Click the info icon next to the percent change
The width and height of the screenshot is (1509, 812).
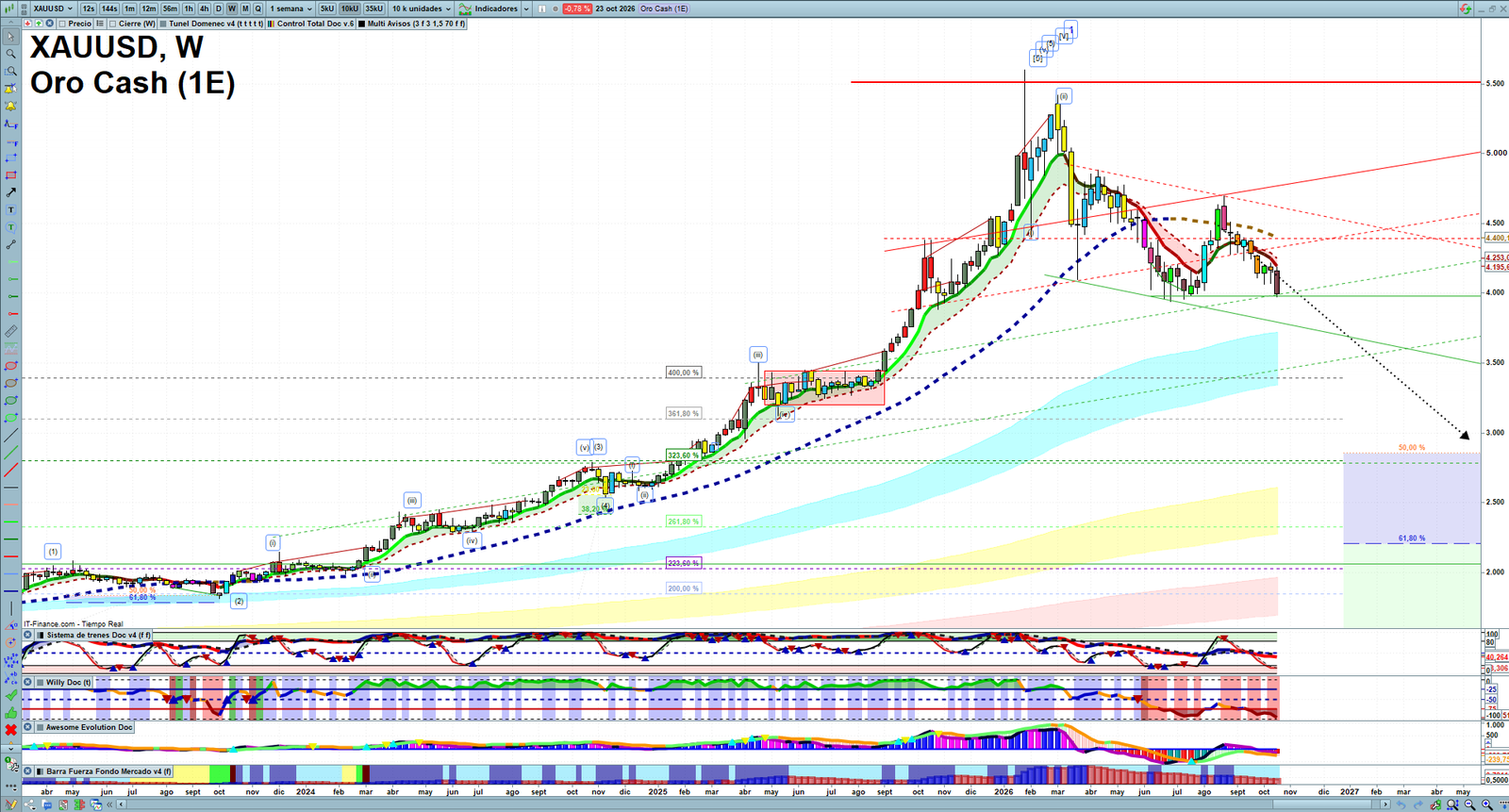click(541, 8)
